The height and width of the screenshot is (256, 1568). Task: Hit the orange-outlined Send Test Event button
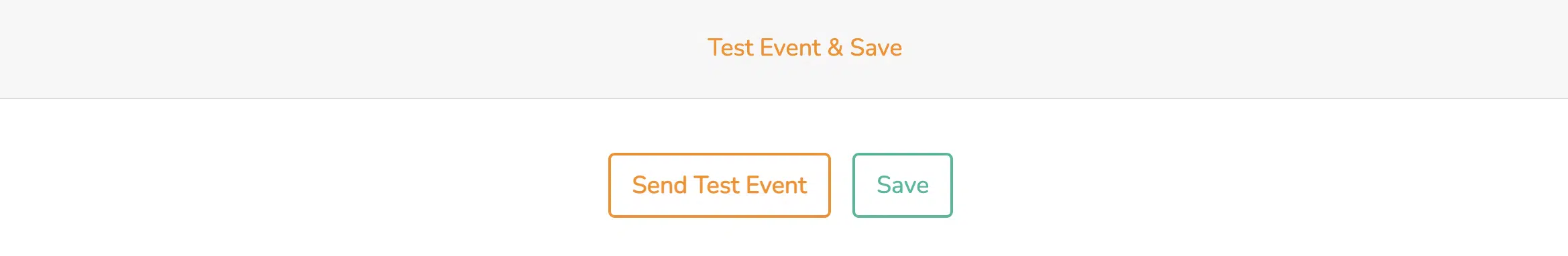pos(719,185)
